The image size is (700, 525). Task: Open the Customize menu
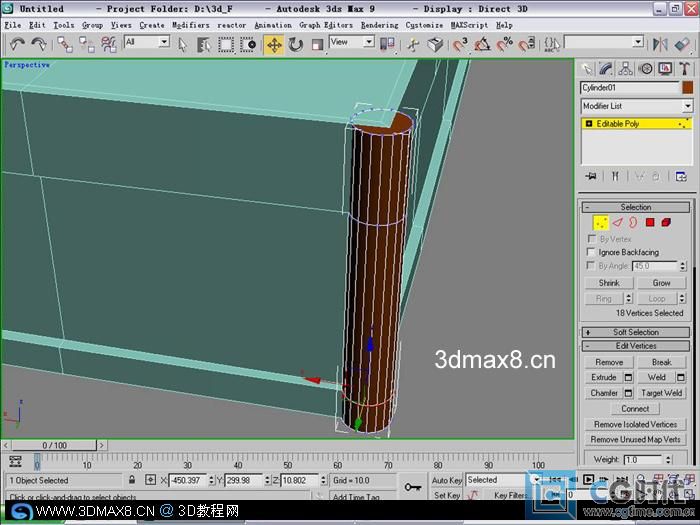click(424, 25)
